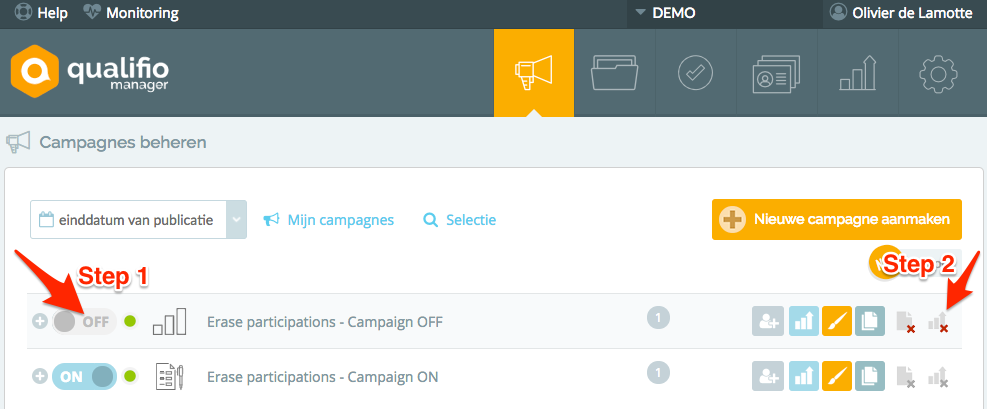This screenshot has height=409, width=987.
Task: Open the folder library icon
Action: tap(615, 73)
